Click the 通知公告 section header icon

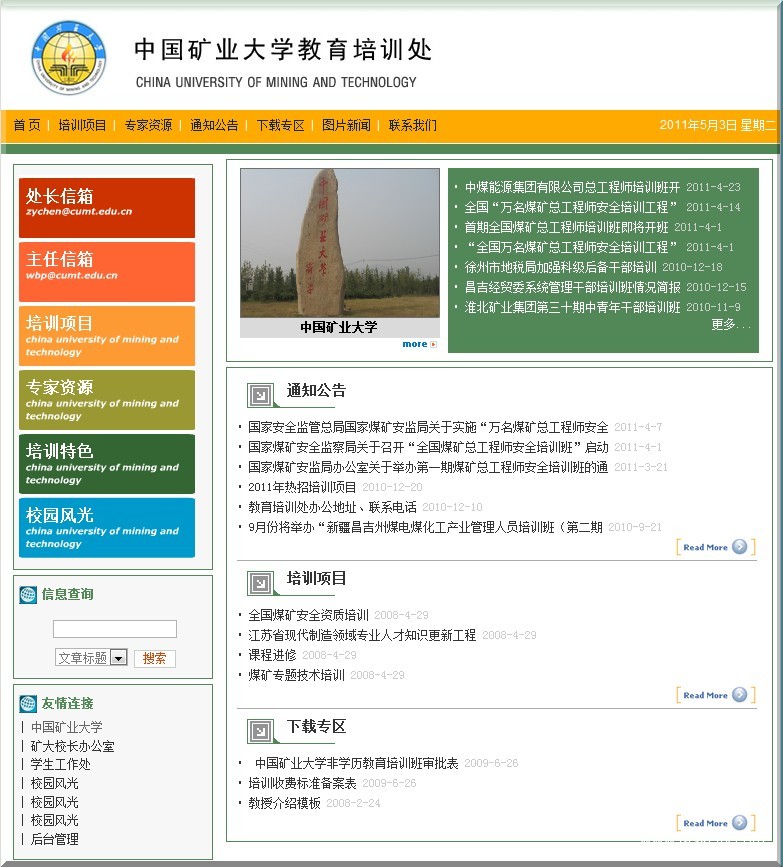pos(260,395)
